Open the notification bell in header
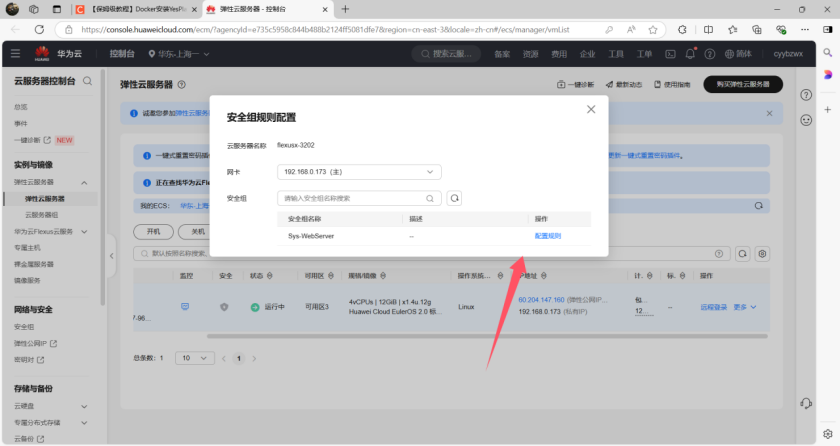Screen dimensions: 840x446 [x=690, y=54]
